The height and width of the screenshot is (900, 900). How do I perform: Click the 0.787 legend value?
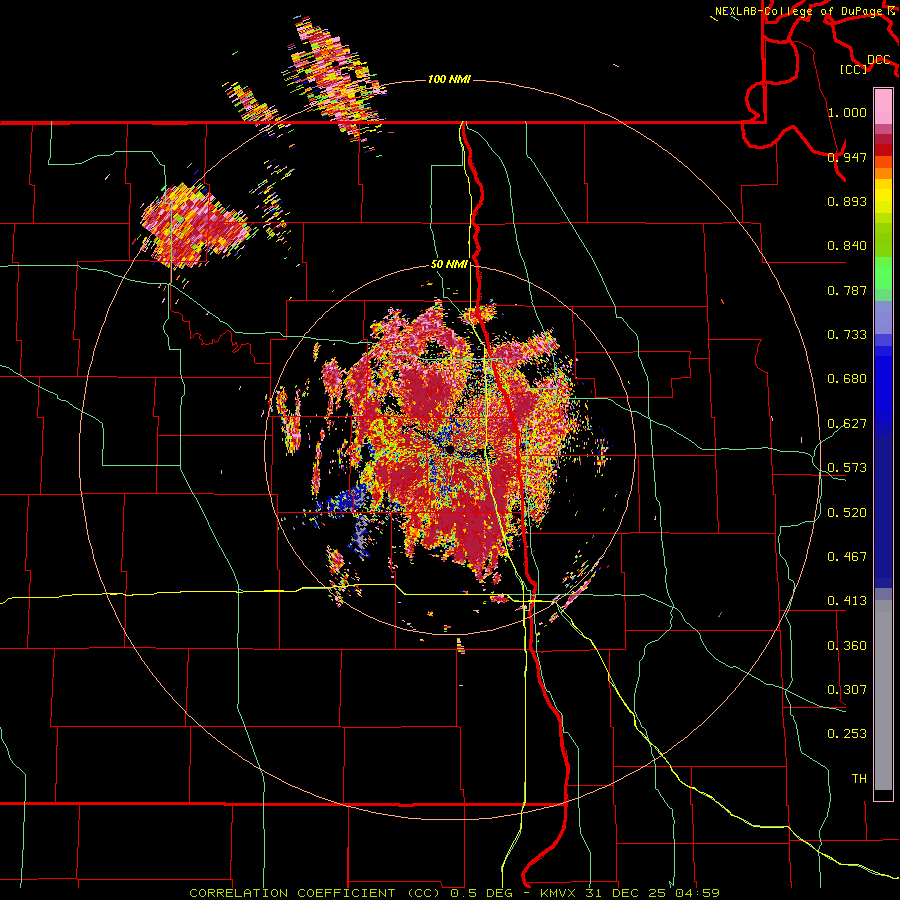(x=847, y=290)
